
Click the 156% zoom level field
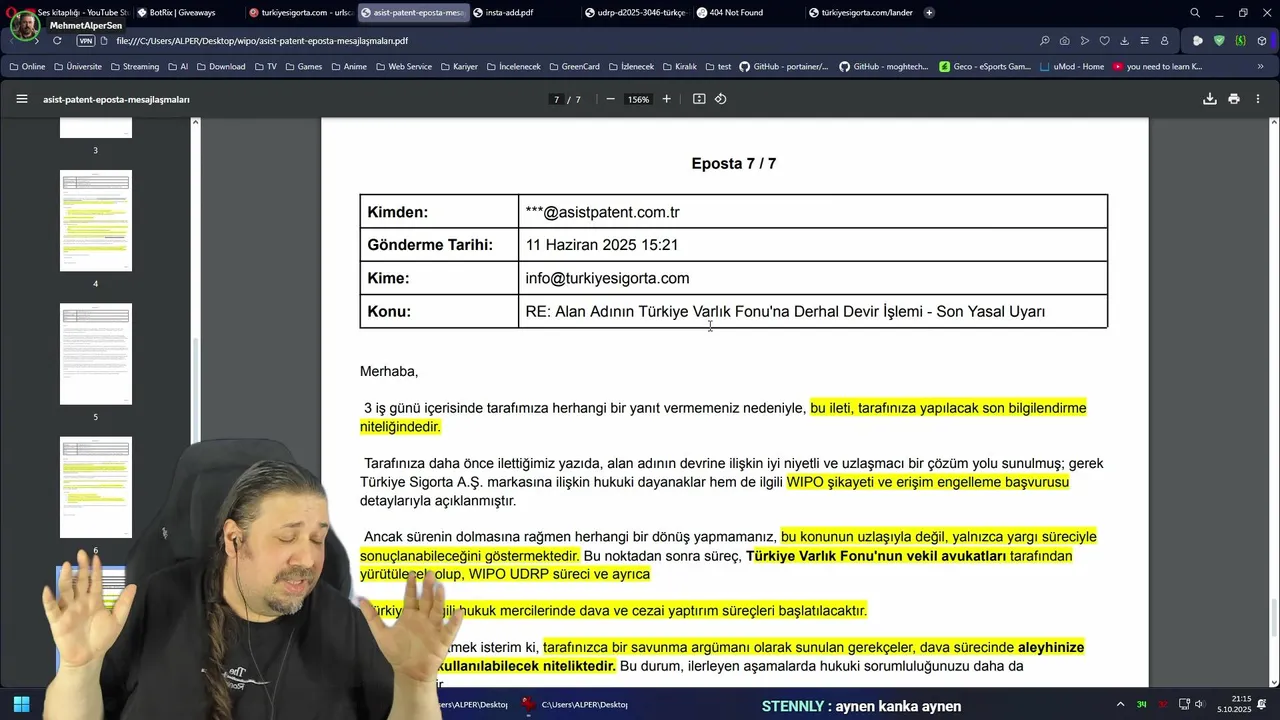pos(638,99)
